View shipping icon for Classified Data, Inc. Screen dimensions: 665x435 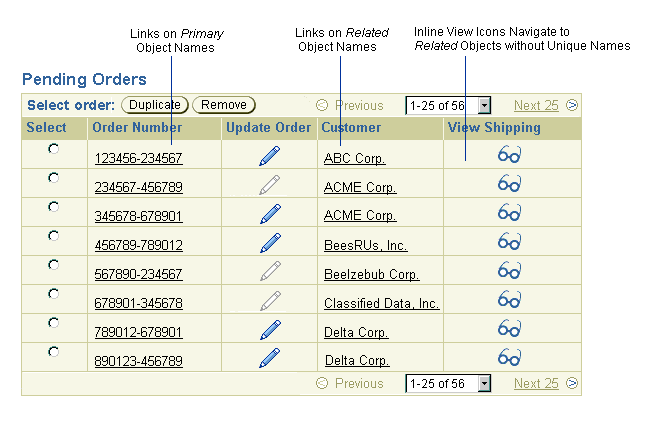(x=509, y=299)
